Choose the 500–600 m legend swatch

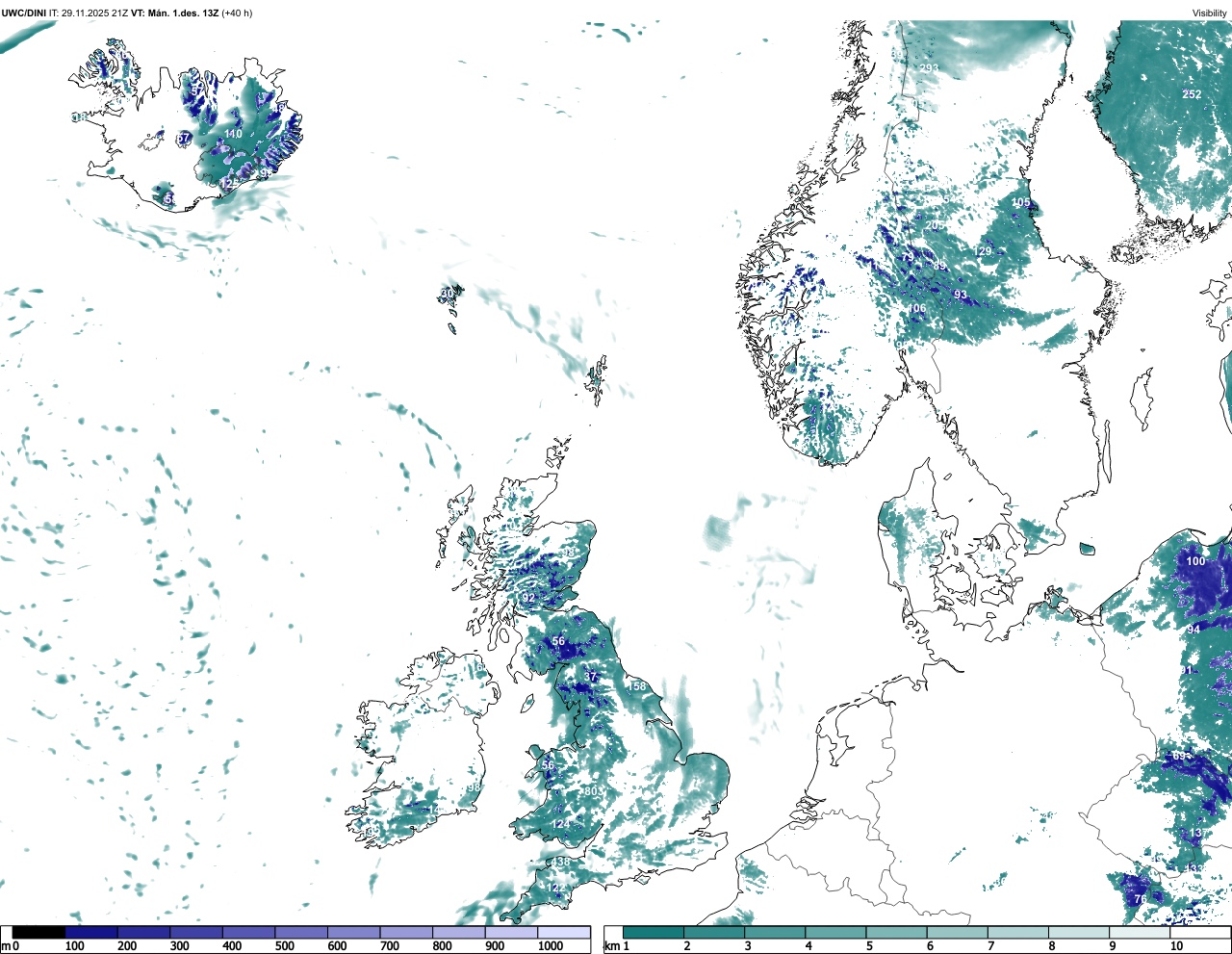click(301, 932)
